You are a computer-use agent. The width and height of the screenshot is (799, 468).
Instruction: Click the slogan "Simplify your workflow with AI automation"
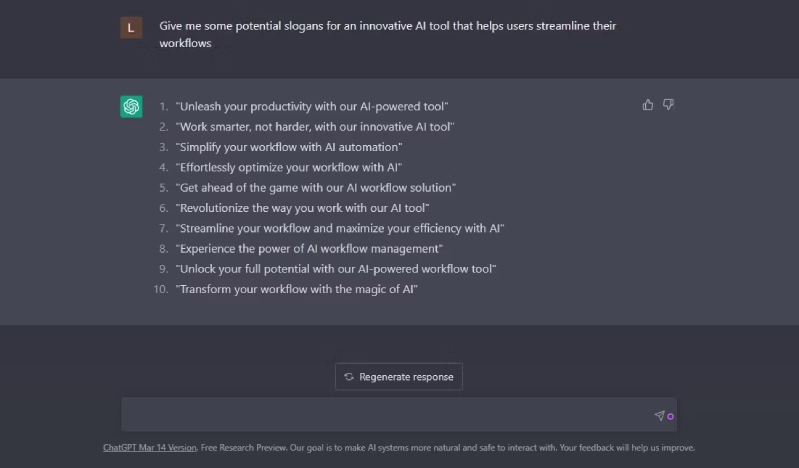coord(288,147)
